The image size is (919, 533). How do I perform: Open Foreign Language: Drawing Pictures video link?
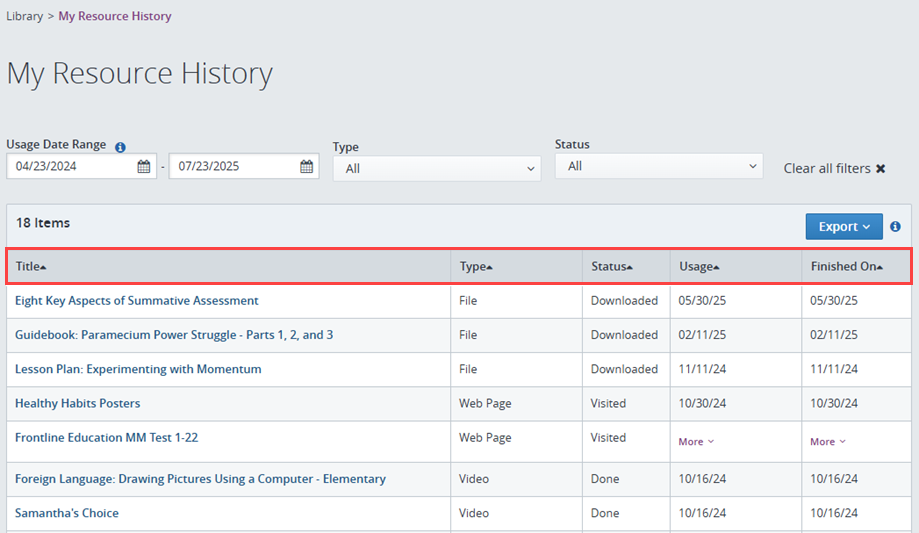pyautogui.click(x=200, y=478)
